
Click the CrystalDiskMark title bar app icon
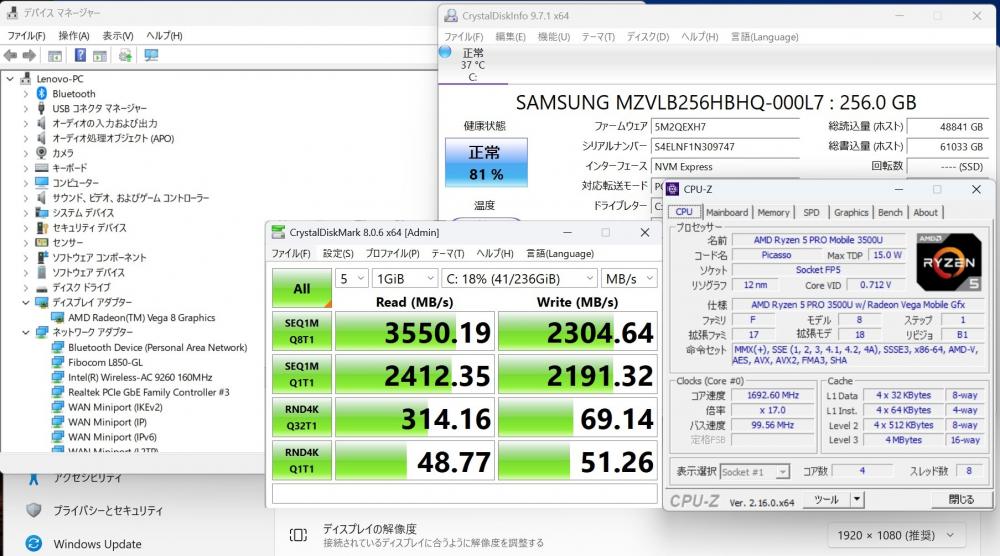[x=278, y=232]
